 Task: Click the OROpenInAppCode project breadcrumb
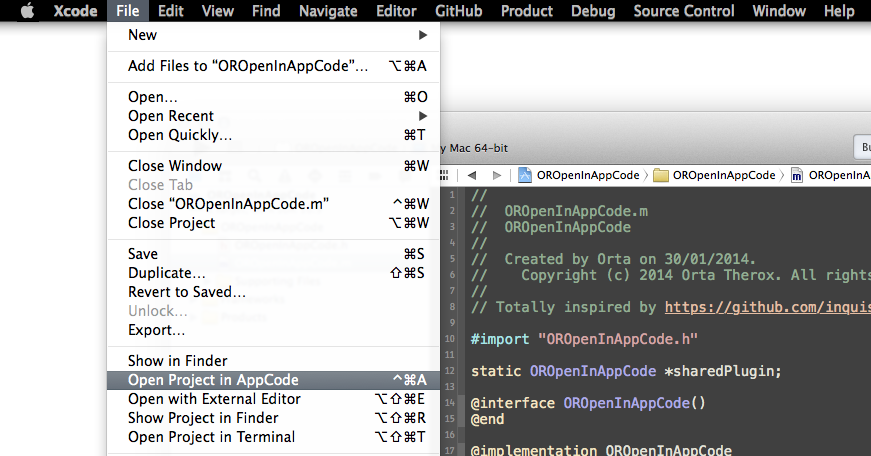coord(579,176)
